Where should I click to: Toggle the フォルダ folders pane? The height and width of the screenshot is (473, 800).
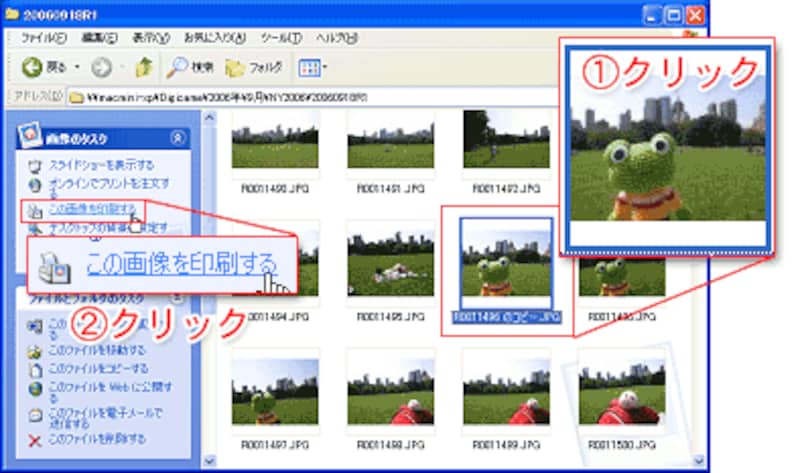click(x=254, y=67)
